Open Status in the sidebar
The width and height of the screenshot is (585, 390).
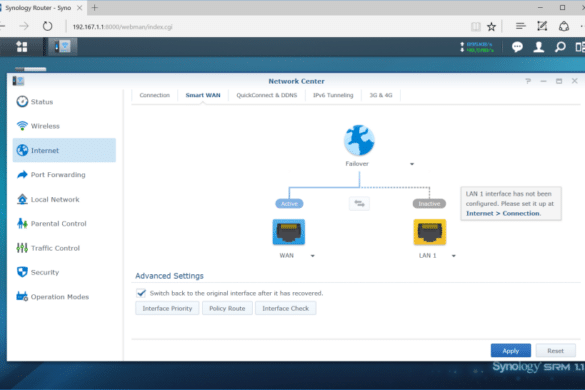click(64, 102)
